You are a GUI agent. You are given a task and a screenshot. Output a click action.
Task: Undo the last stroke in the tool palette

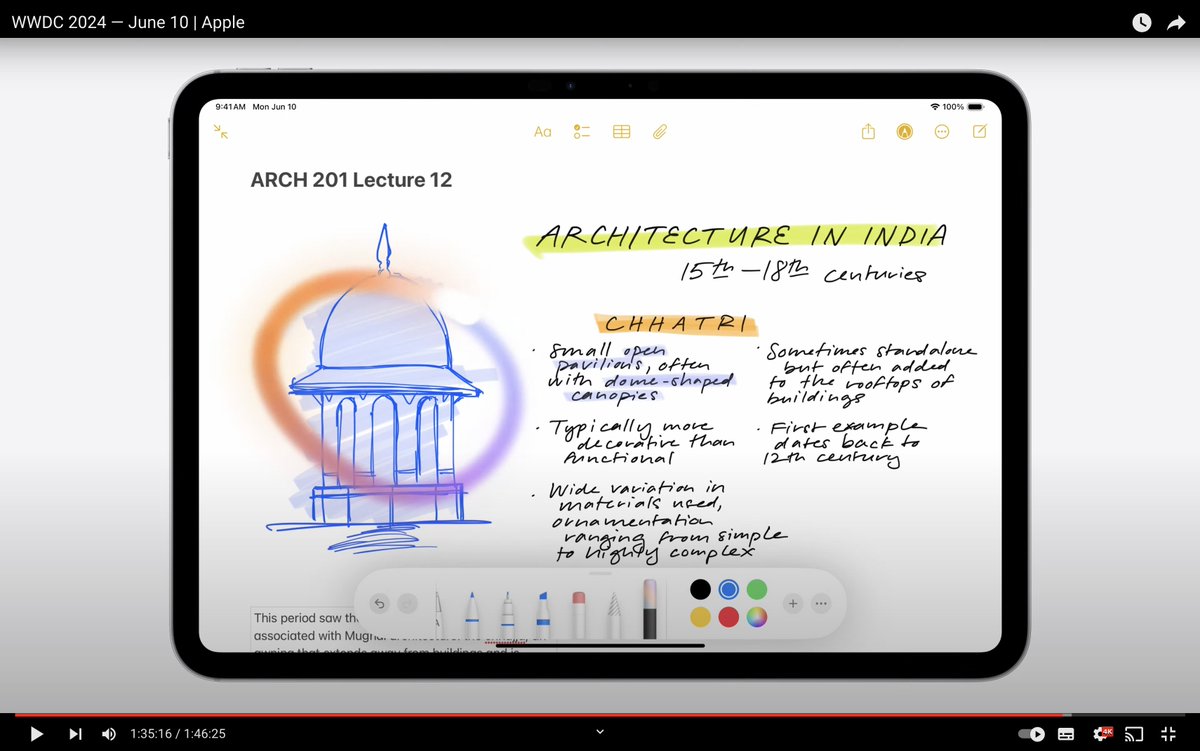tap(379, 603)
